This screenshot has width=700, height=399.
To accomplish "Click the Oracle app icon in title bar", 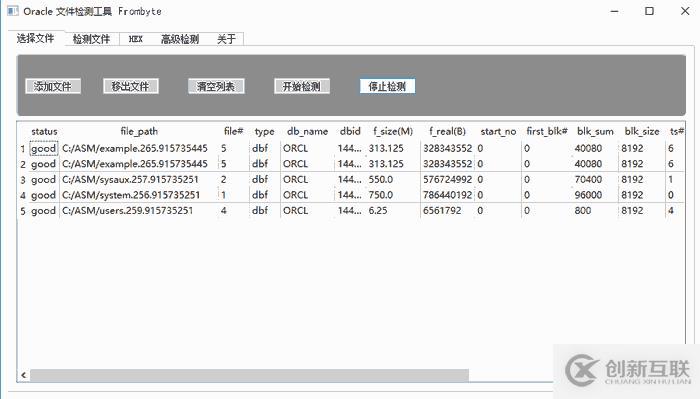I will click(x=13, y=11).
